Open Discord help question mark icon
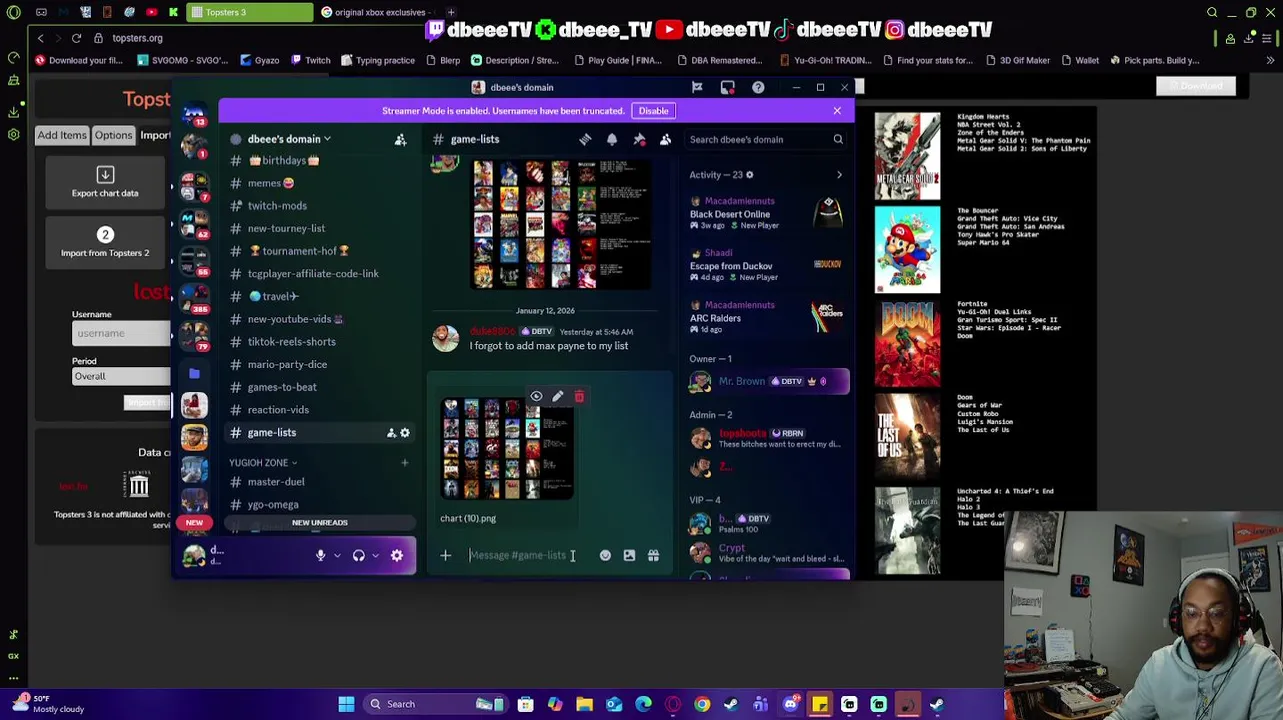This screenshot has width=1283, height=720. (x=758, y=88)
